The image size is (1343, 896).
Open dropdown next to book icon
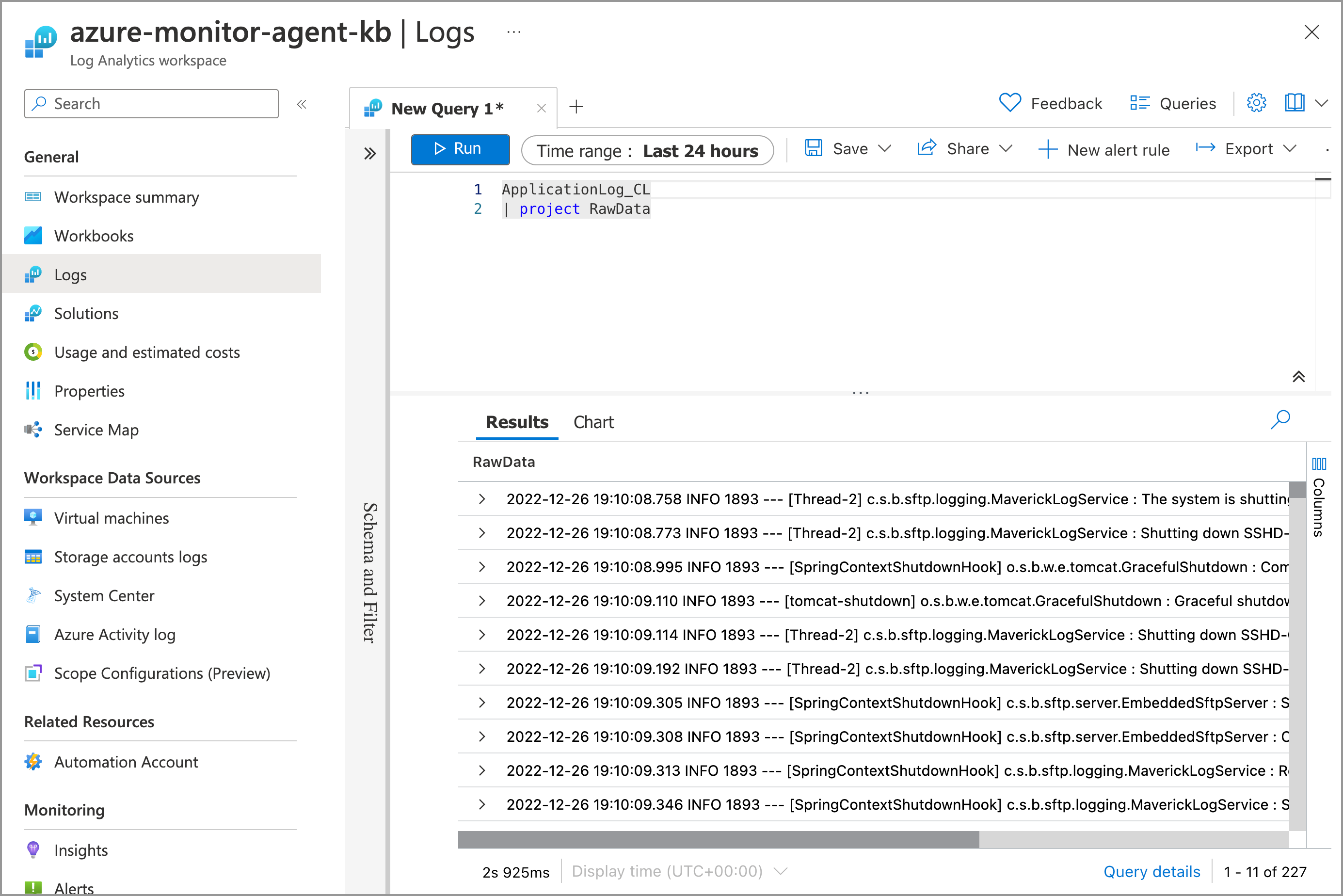click(1321, 103)
